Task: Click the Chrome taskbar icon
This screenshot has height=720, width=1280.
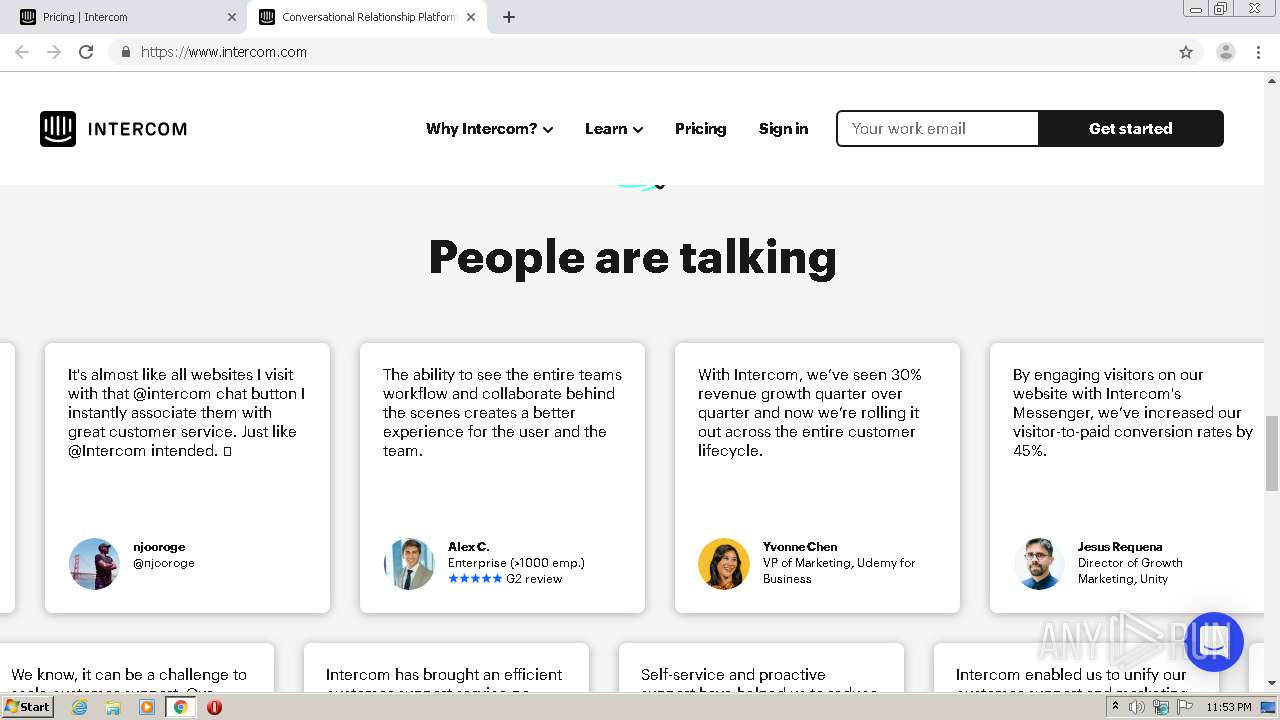Action: point(181,707)
